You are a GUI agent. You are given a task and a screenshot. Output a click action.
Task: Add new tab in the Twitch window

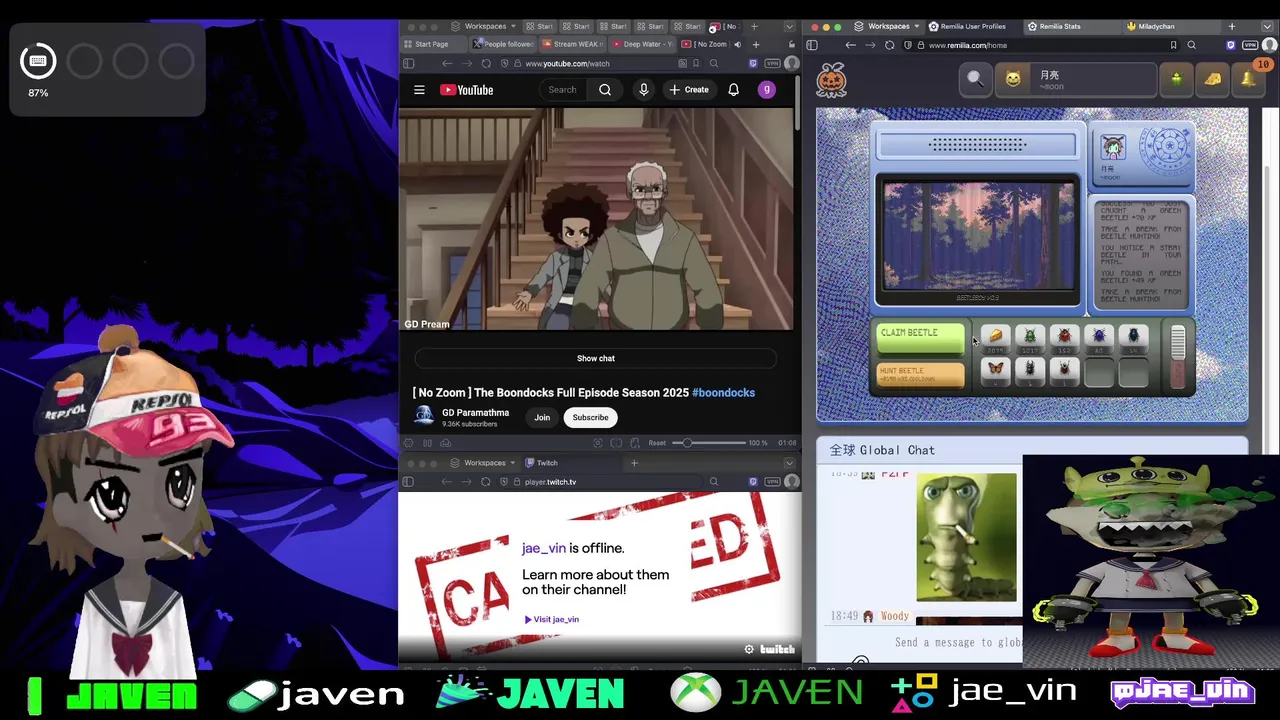pos(634,463)
